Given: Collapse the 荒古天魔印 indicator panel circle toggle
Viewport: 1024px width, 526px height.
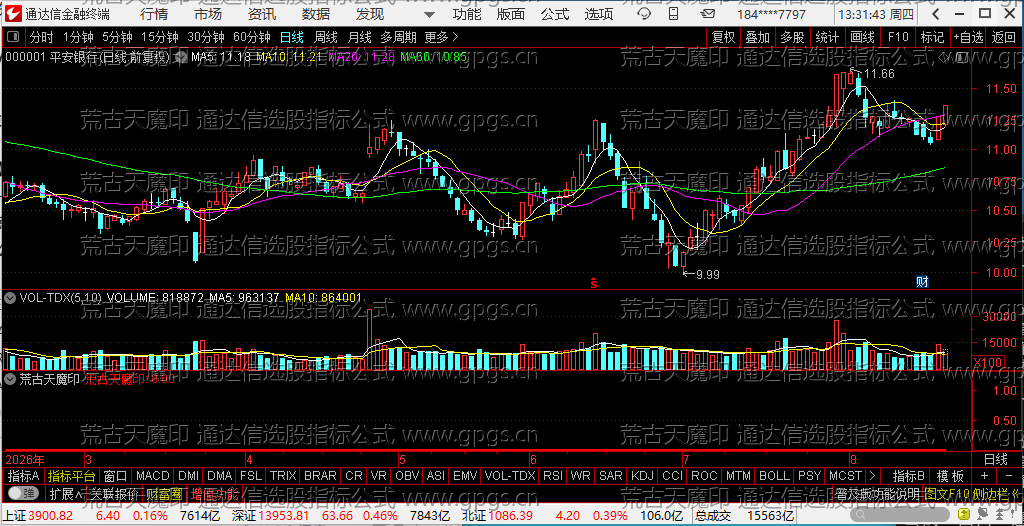Looking at the screenshot, I should coord(10,378).
